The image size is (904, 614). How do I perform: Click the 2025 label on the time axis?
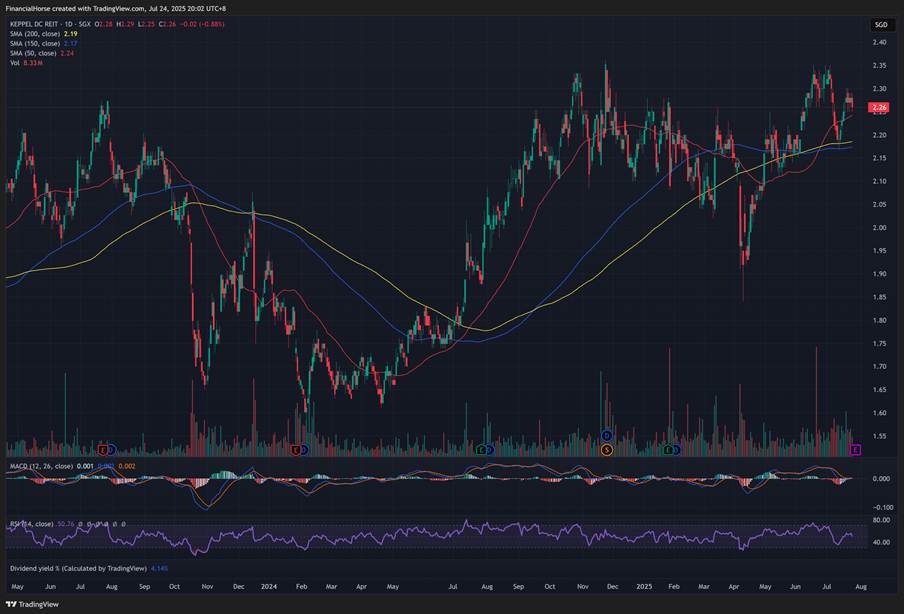[644, 586]
